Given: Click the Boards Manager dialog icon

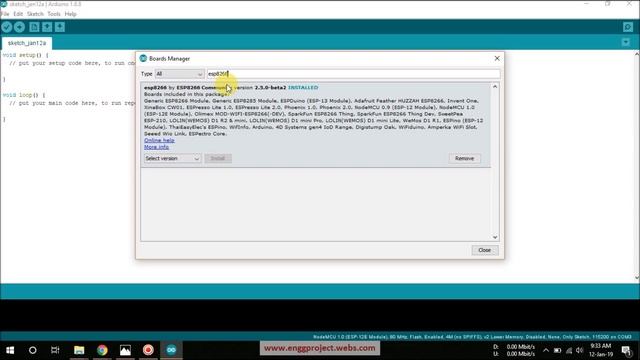Looking at the screenshot, I should (143, 58).
